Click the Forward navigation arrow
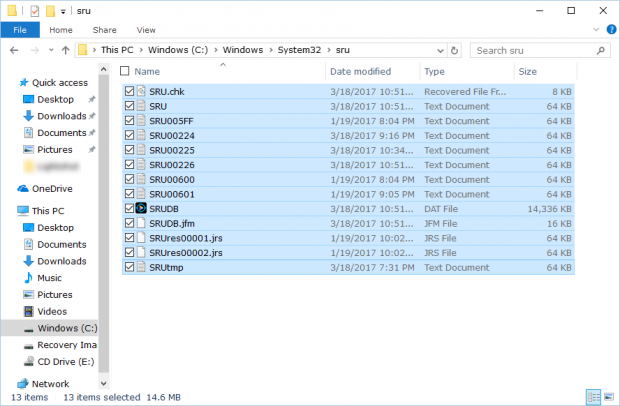 (34, 50)
